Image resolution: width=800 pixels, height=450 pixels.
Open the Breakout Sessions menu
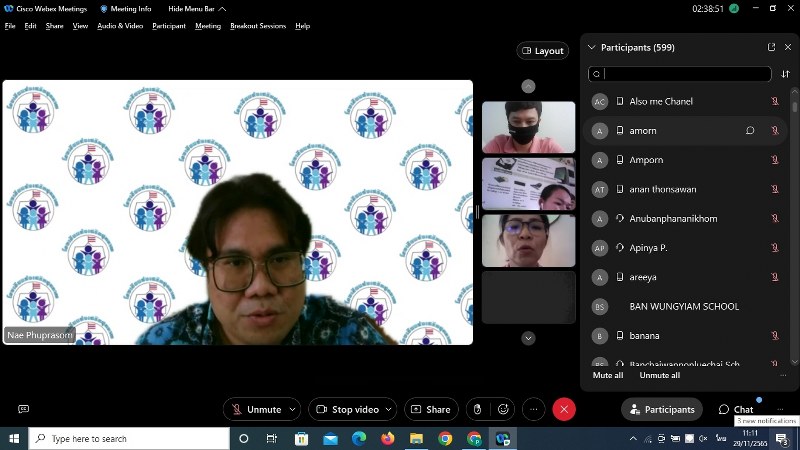pyautogui.click(x=258, y=26)
